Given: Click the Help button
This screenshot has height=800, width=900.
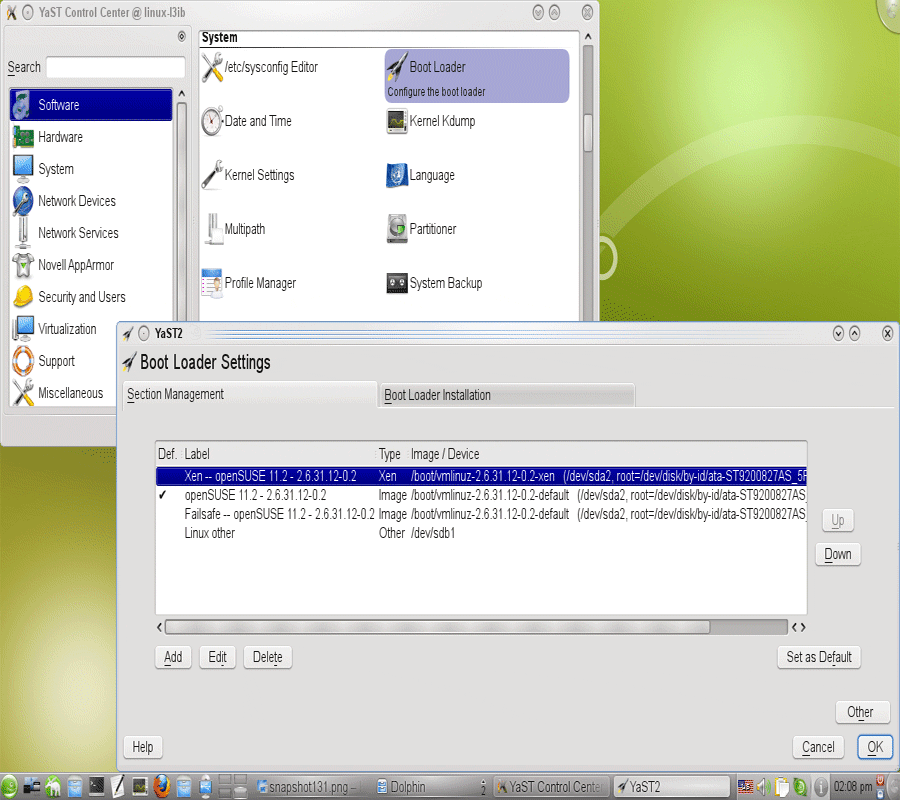Looking at the screenshot, I should click(x=142, y=747).
